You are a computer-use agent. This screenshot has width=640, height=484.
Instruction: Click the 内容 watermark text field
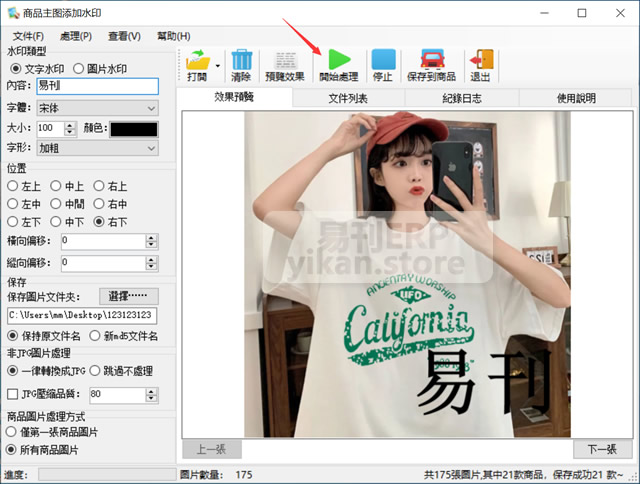97,87
